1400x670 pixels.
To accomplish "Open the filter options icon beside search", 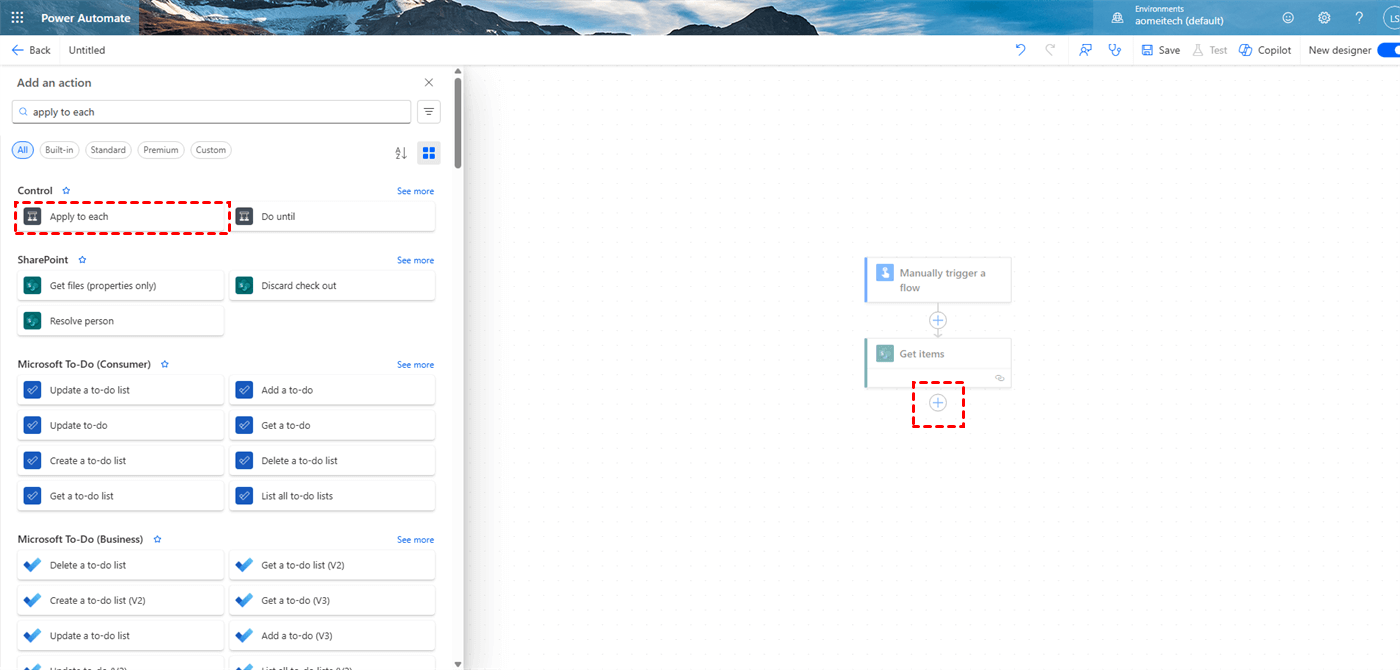I will [429, 112].
